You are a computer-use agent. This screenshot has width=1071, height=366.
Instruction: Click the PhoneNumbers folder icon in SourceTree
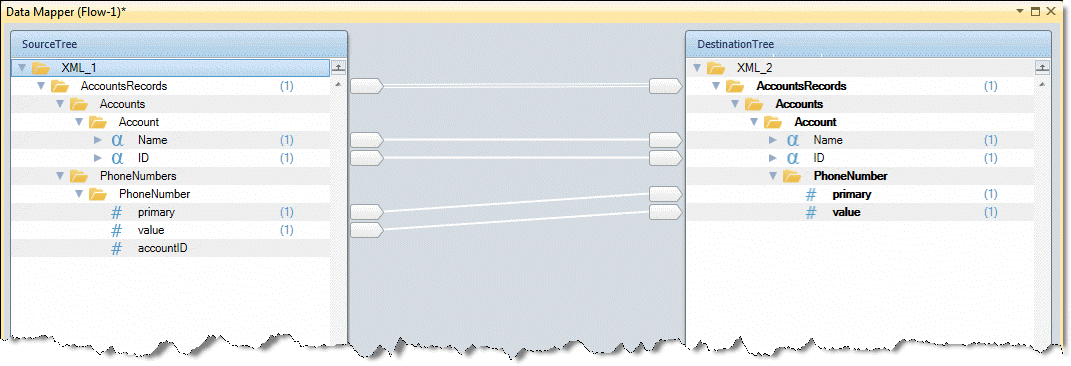[80, 176]
